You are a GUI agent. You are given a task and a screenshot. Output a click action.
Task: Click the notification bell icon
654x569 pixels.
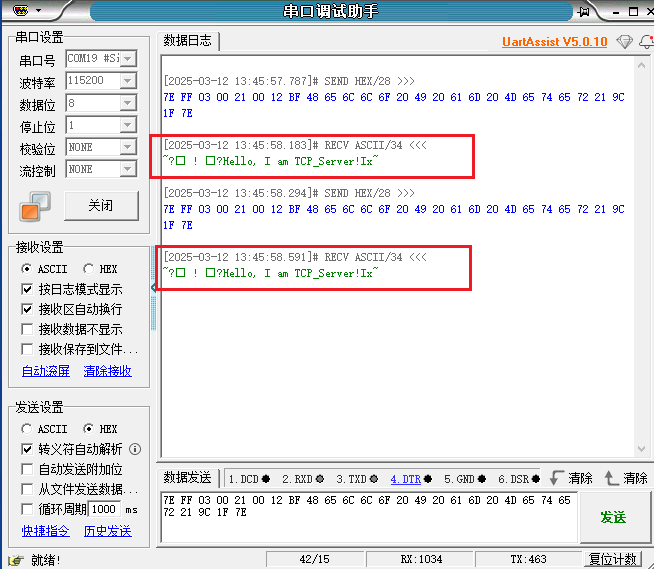646,42
